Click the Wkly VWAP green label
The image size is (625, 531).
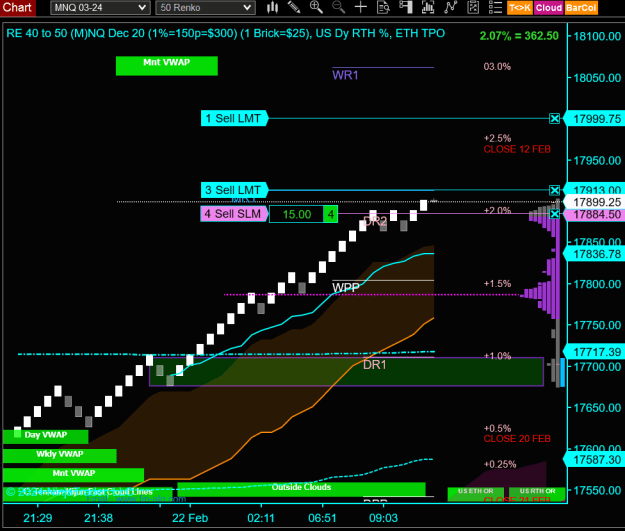[60, 456]
